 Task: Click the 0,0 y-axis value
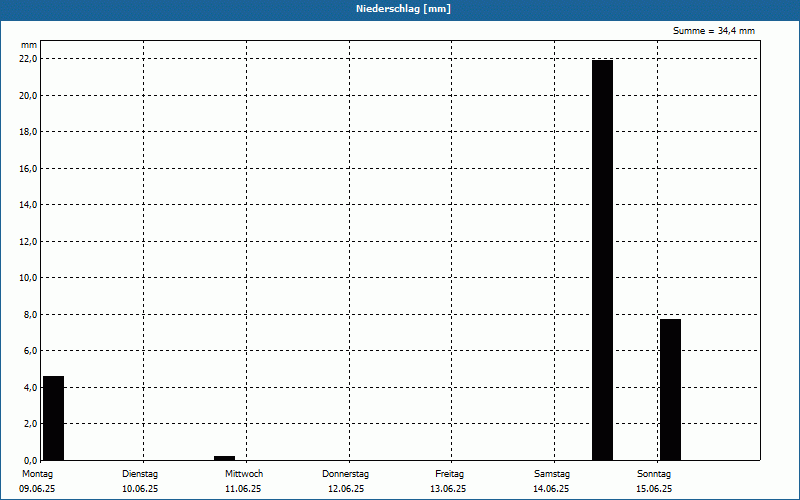[31, 460]
